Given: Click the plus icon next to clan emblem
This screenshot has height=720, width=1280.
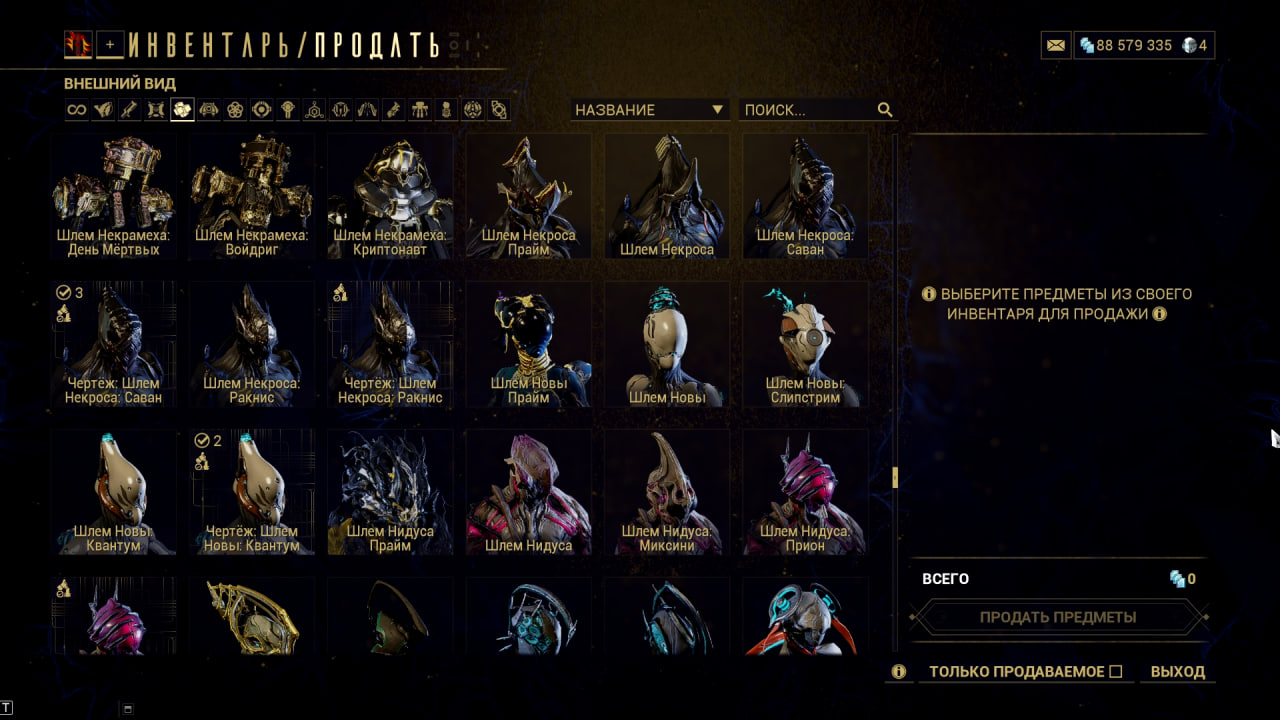Looking at the screenshot, I should [x=110, y=44].
